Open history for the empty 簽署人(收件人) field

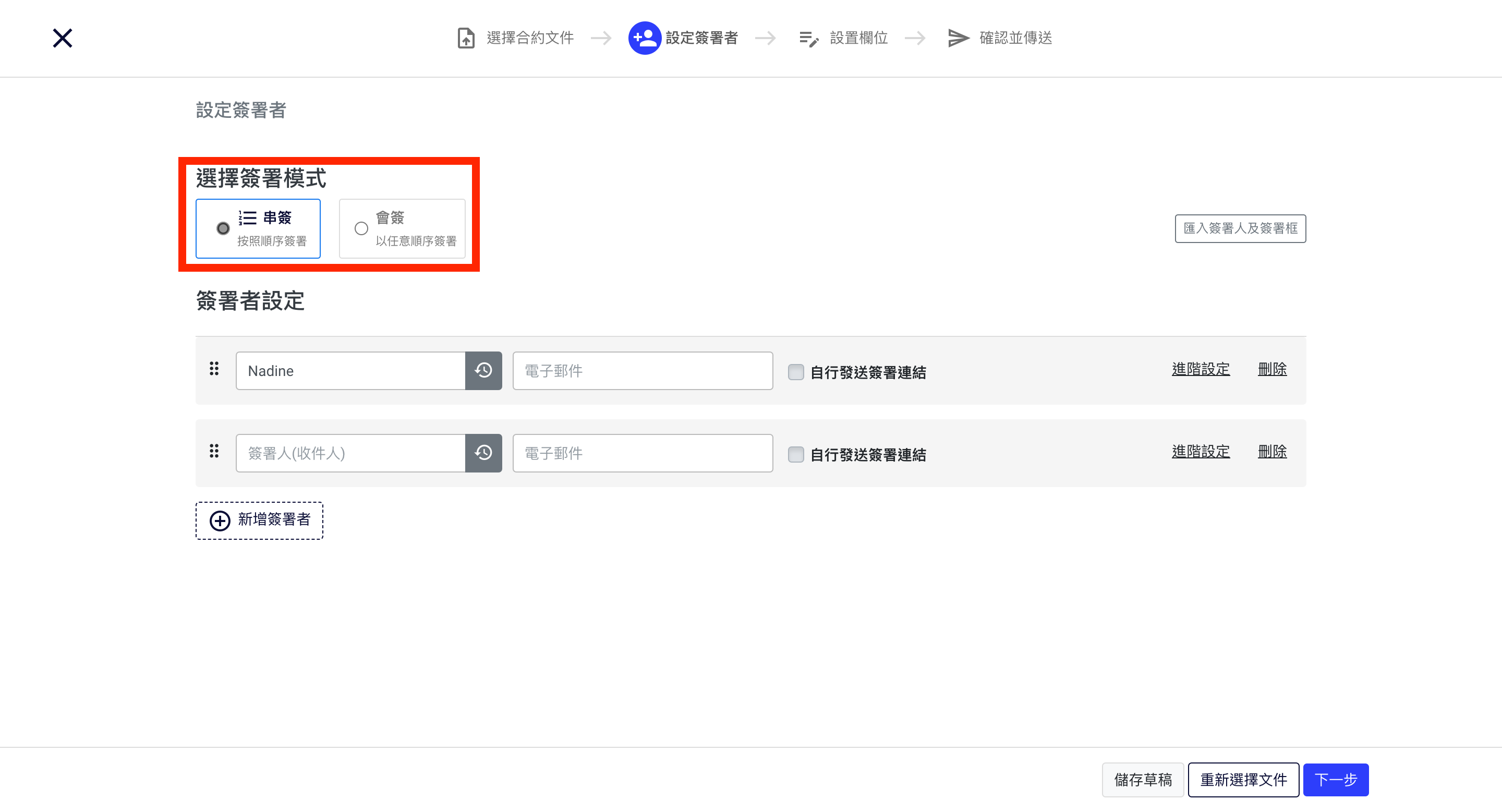click(x=483, y=453)
